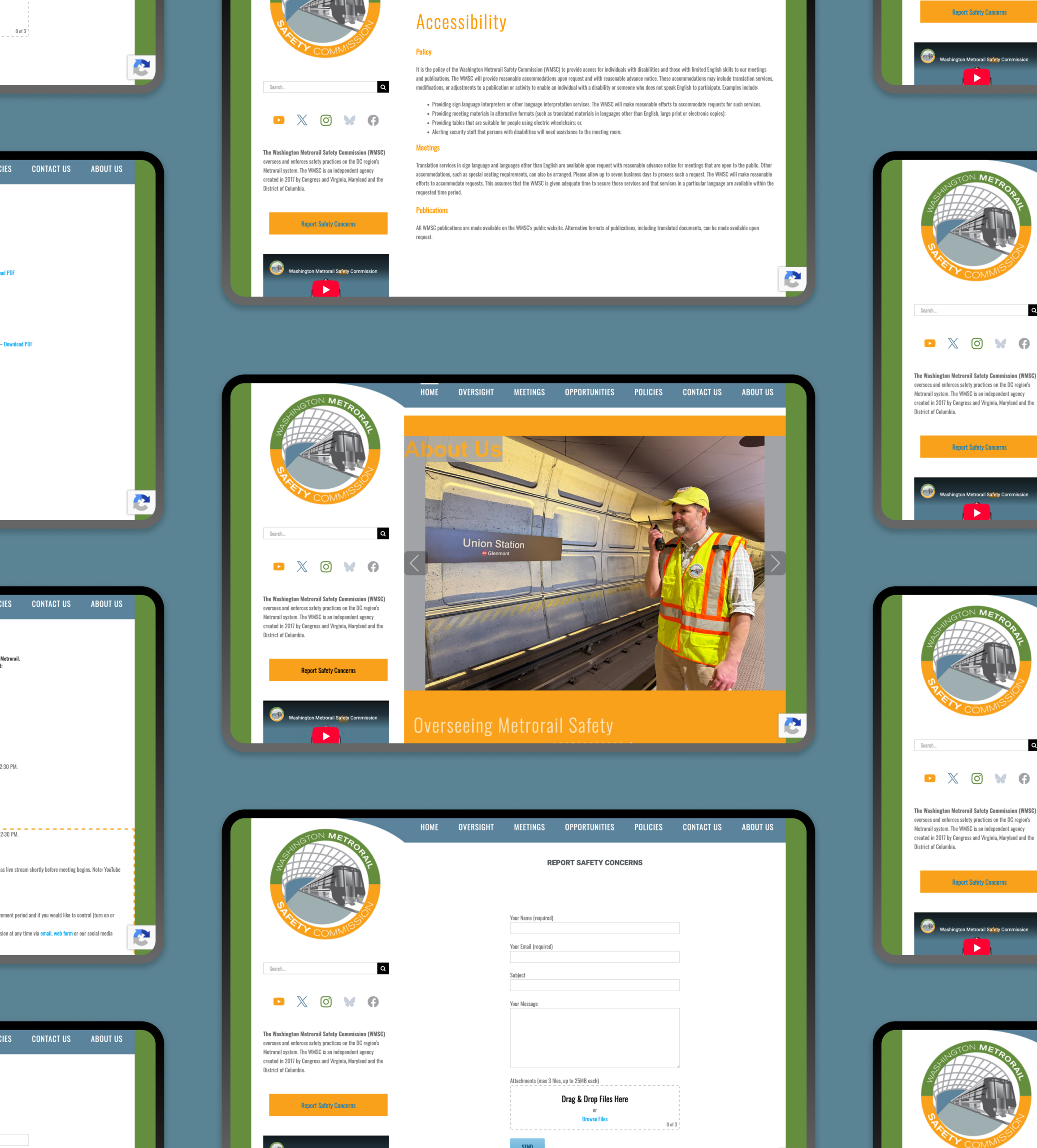Click the search magnifier on the Accessibility page tablet

383,87
